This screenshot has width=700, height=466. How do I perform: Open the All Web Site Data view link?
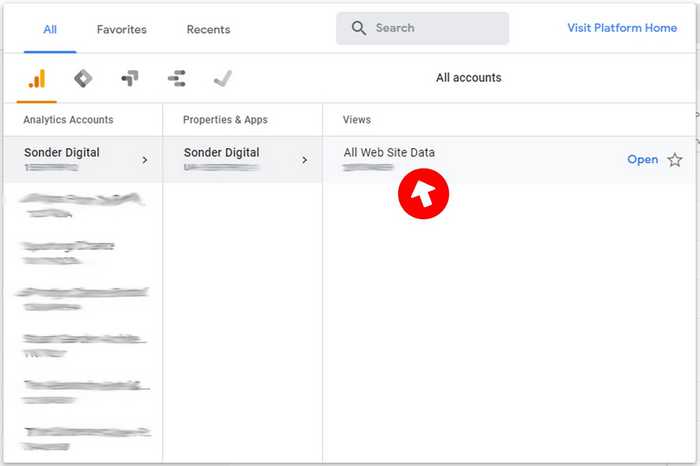642,160
